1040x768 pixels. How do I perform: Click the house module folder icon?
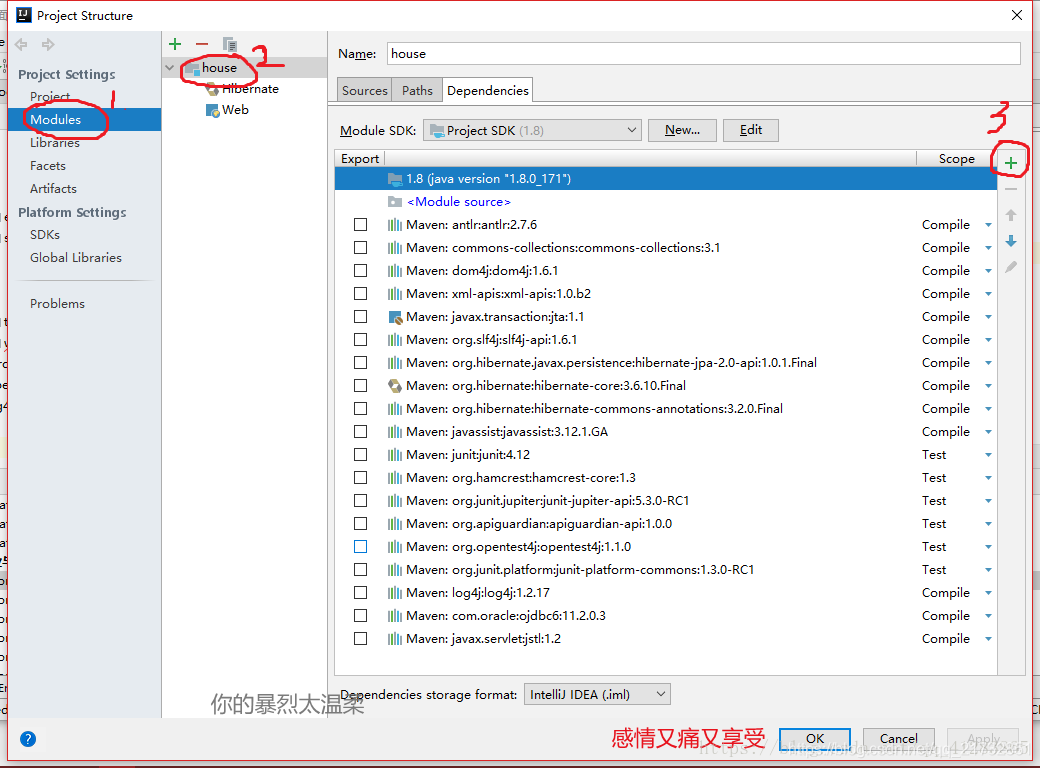(193, 68)
